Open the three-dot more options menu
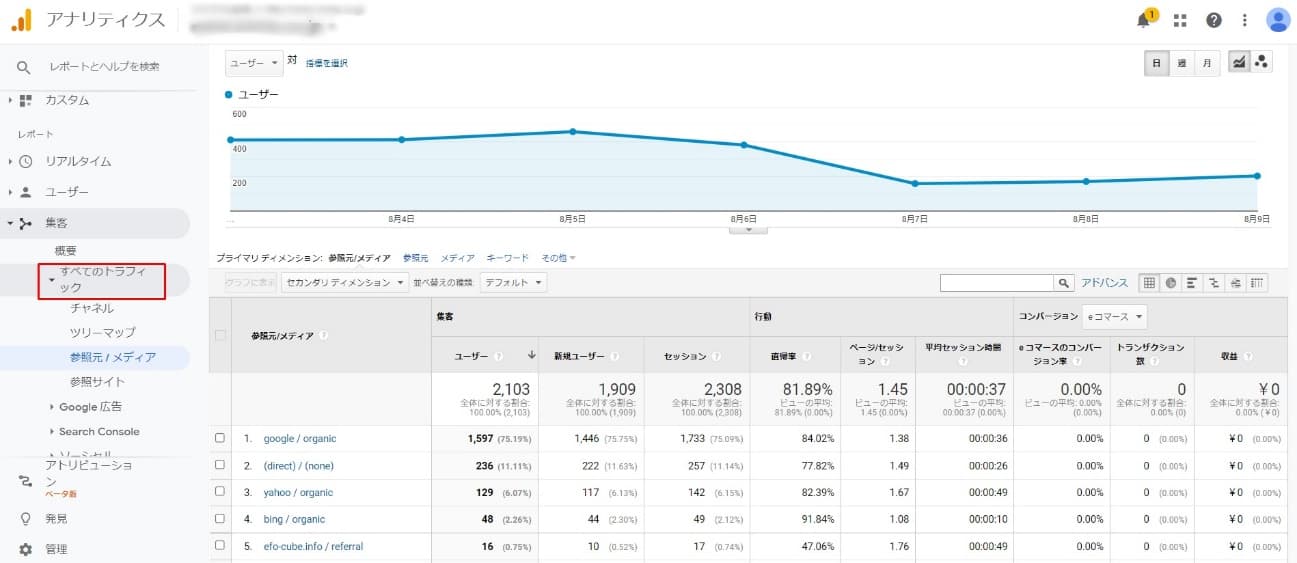Screen dimensions: 1297x563 [1245, 20]
